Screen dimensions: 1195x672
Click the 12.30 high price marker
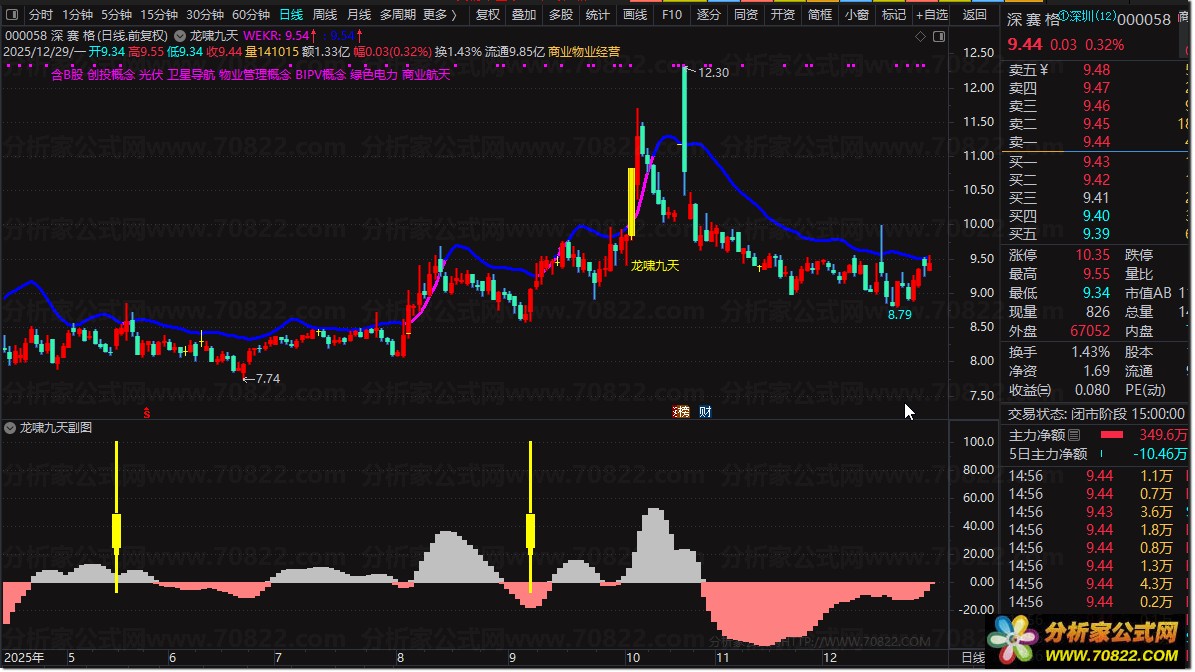click(x=713, y=72)
